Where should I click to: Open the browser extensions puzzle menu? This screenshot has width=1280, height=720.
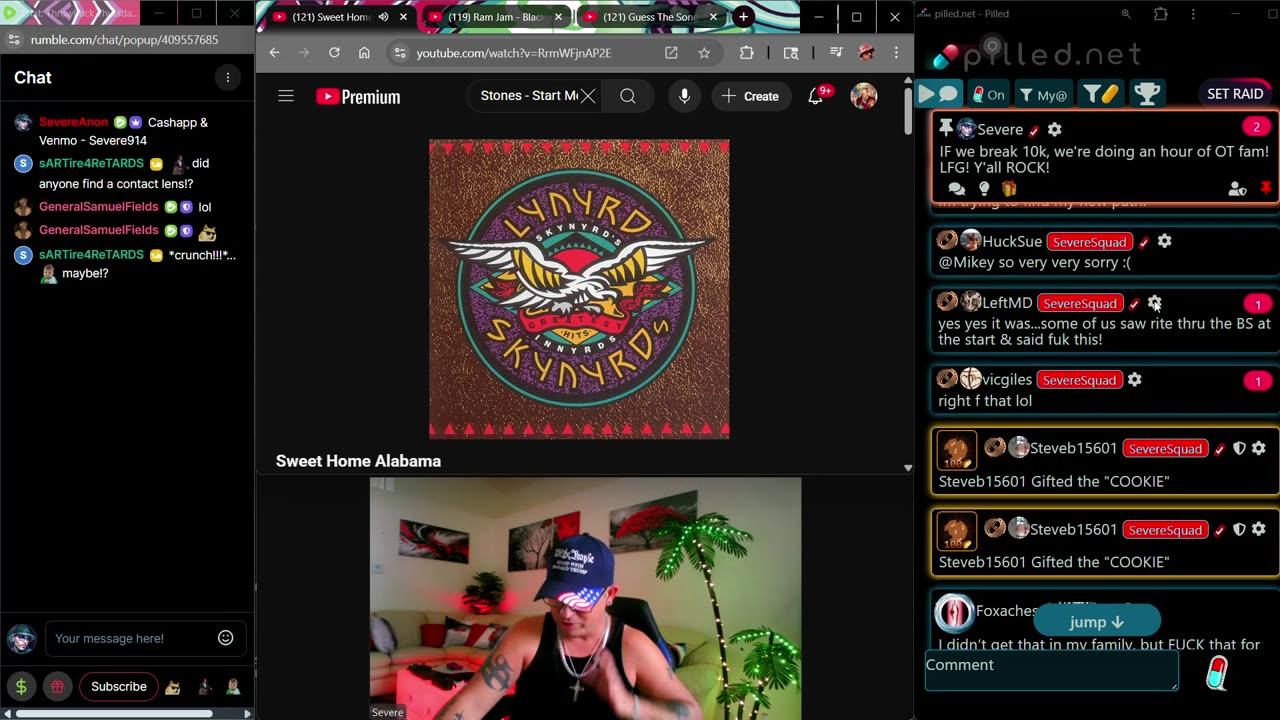pos(746,53)
